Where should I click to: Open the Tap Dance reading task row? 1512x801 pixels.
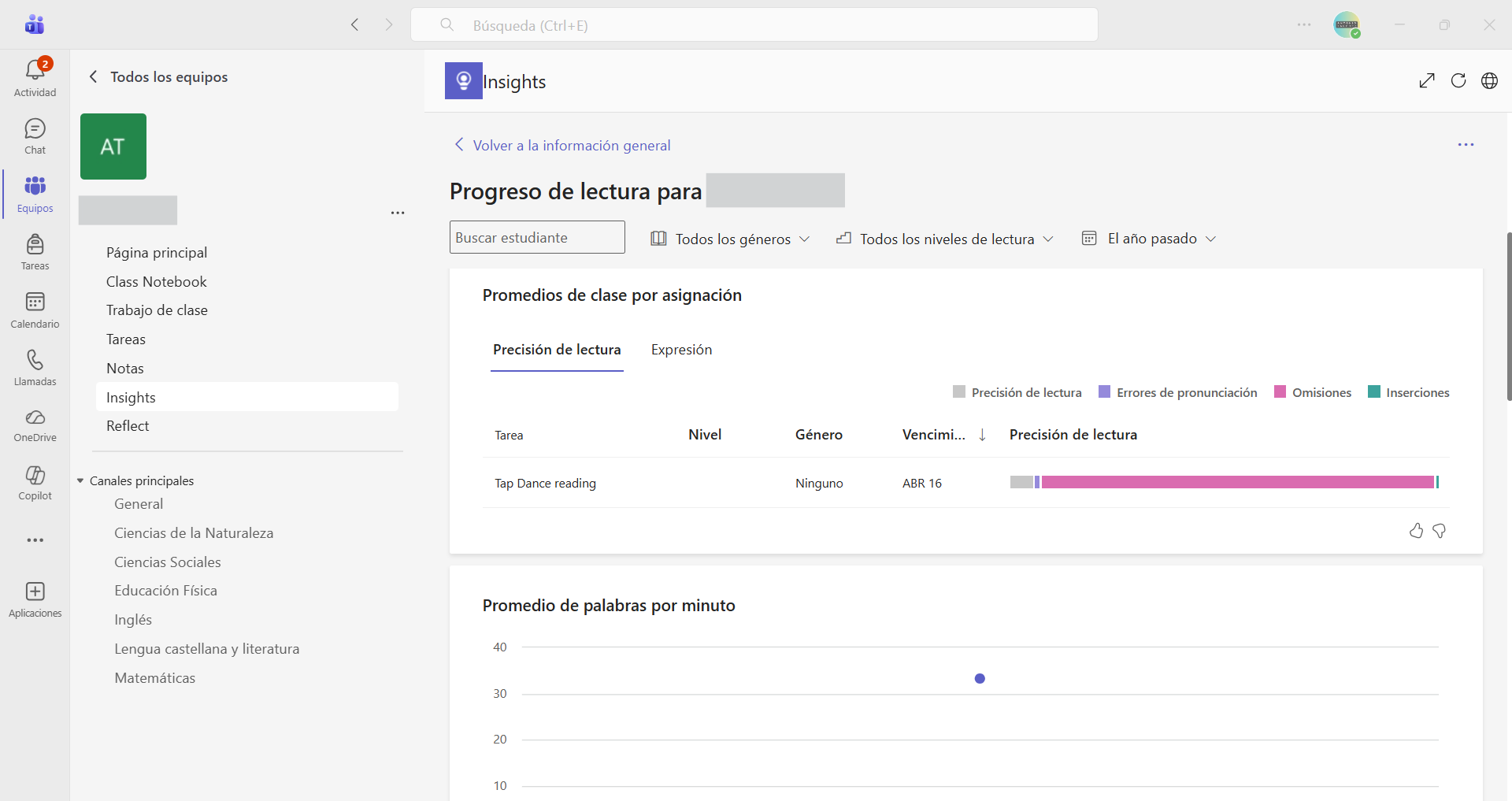click(965, 483)
